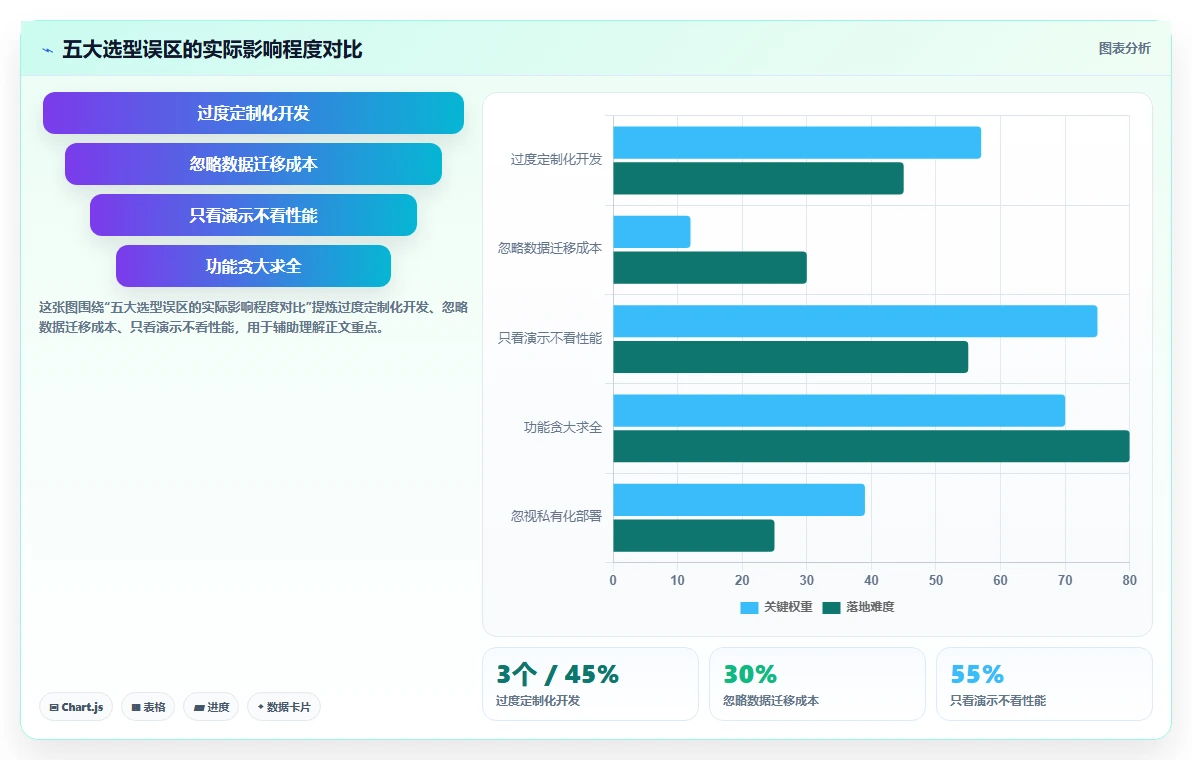Click the blue bar for 功能贪大求全
This screenshot has height=760, width=1192.
click(x=839, y=410)
